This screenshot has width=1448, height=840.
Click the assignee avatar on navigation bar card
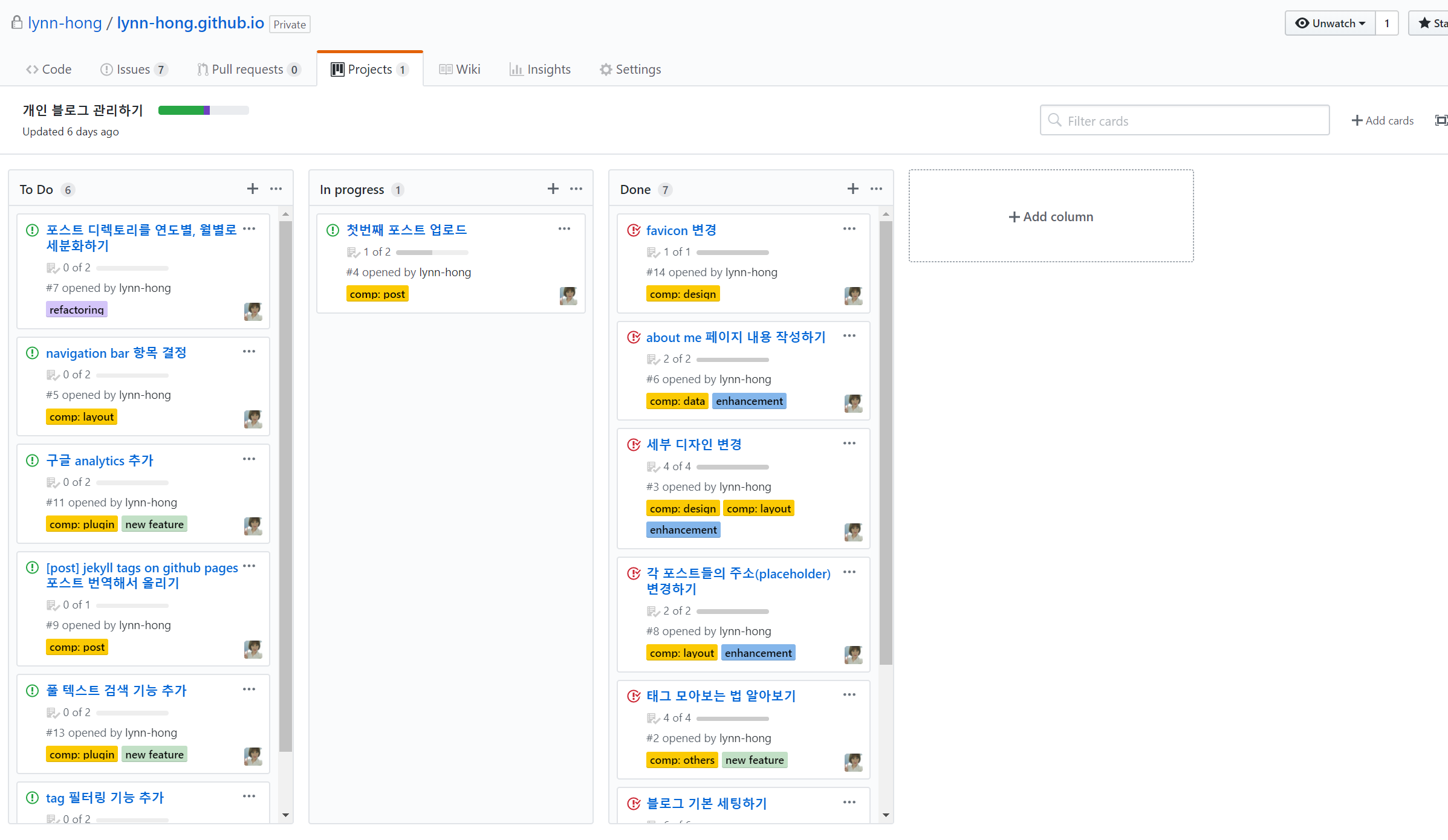click(253, 419)
